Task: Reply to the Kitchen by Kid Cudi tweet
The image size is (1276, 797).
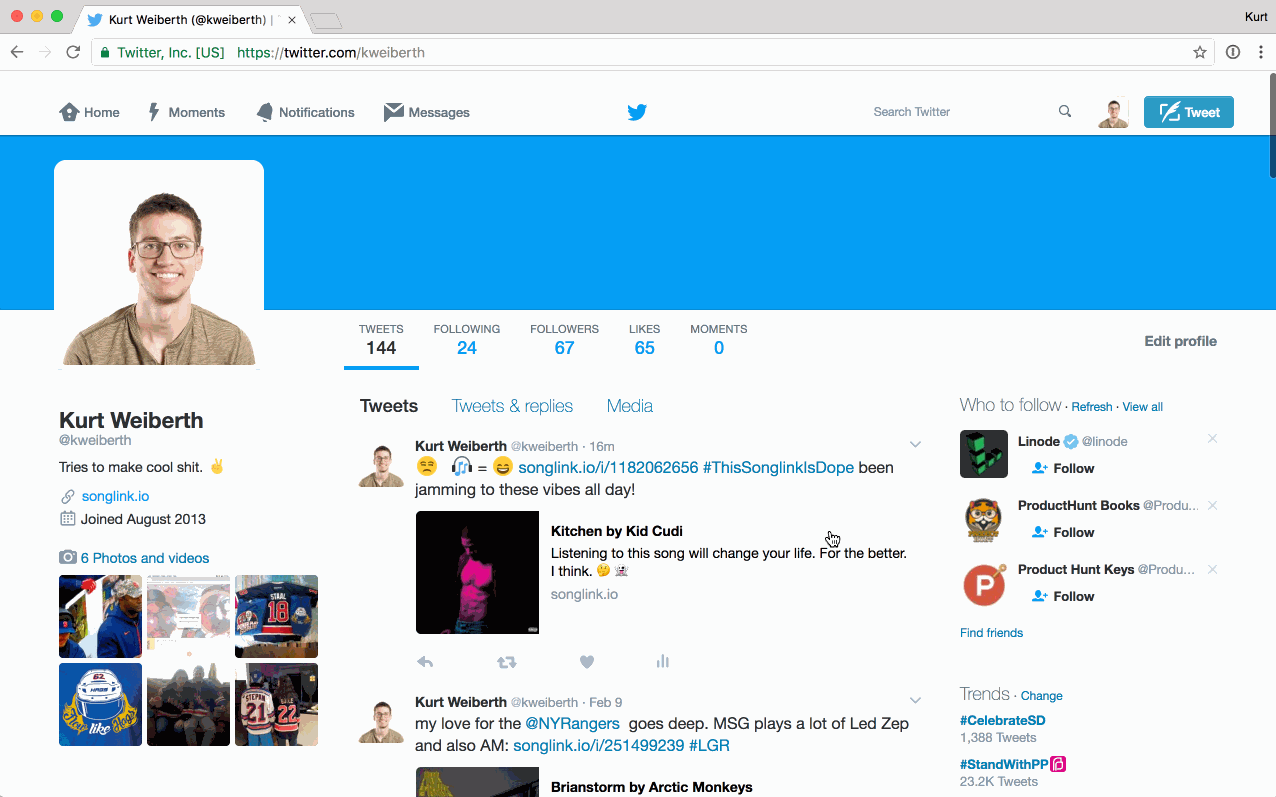Action: tap(425, 661)
